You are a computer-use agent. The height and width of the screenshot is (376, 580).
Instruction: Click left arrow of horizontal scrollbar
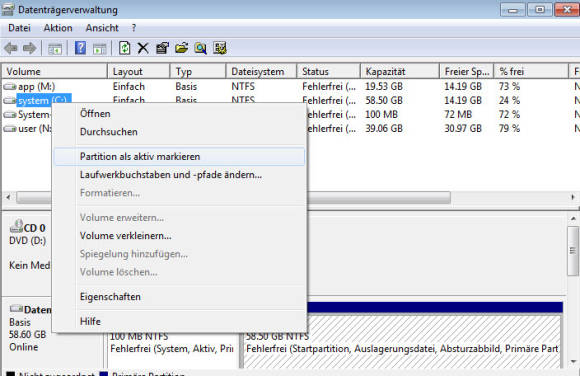click(x=8, y=197)
